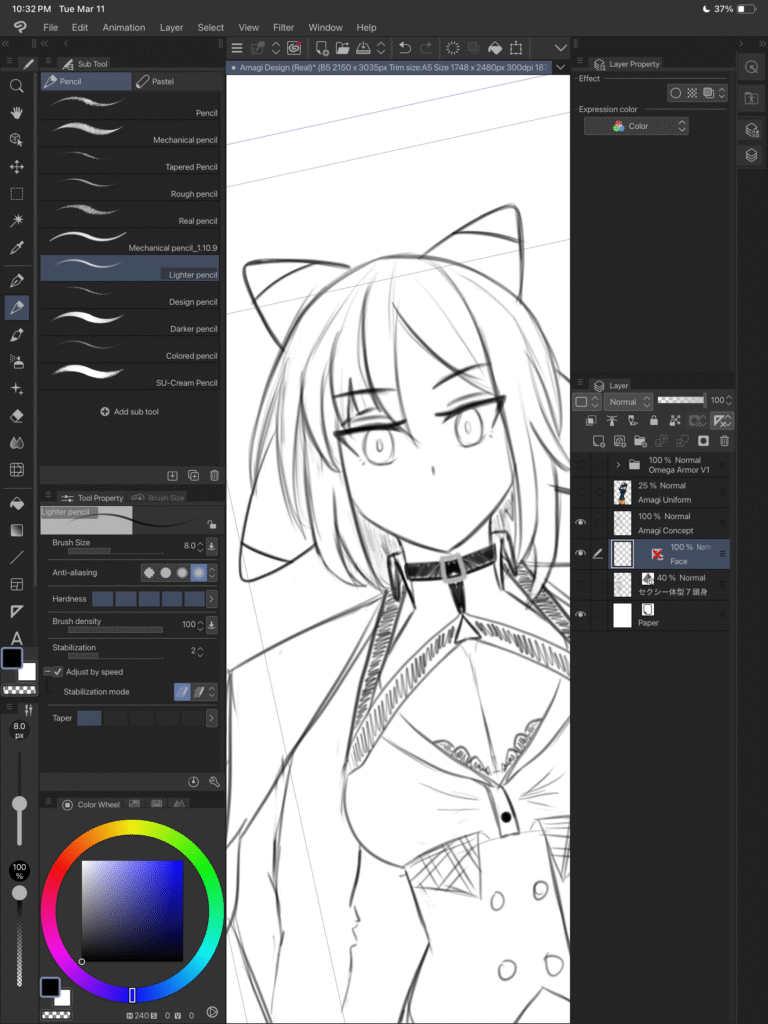Viewport: 768px width, 1024px height.
Task: Choose the Text tool
Action: (x=17, y=638)
